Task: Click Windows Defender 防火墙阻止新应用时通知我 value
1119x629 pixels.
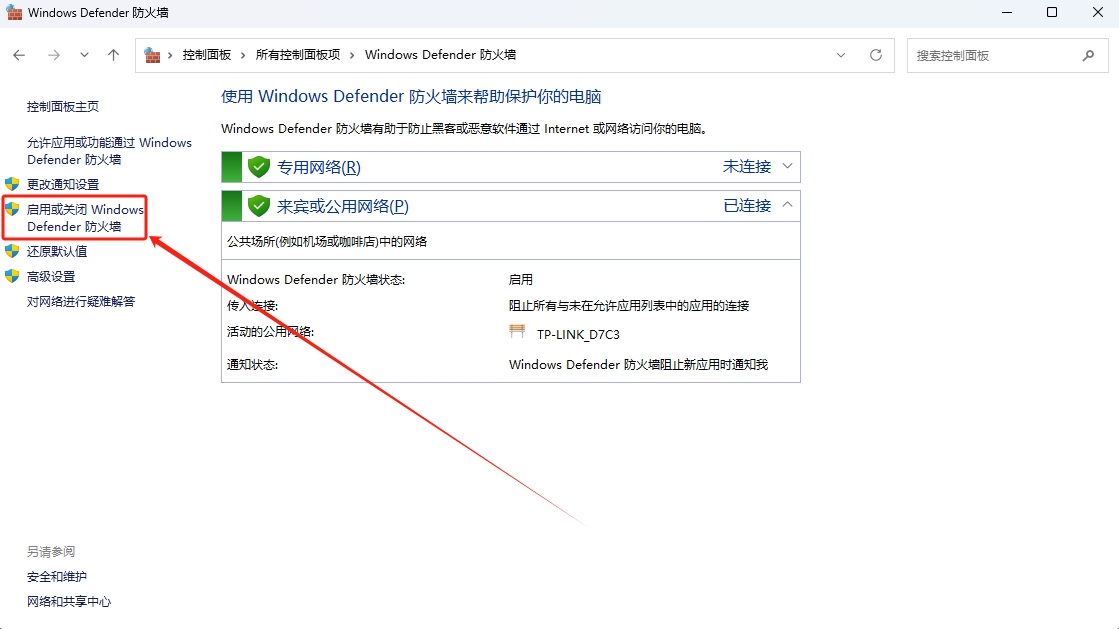Action: pyautogui.click(x=638, y=364)
